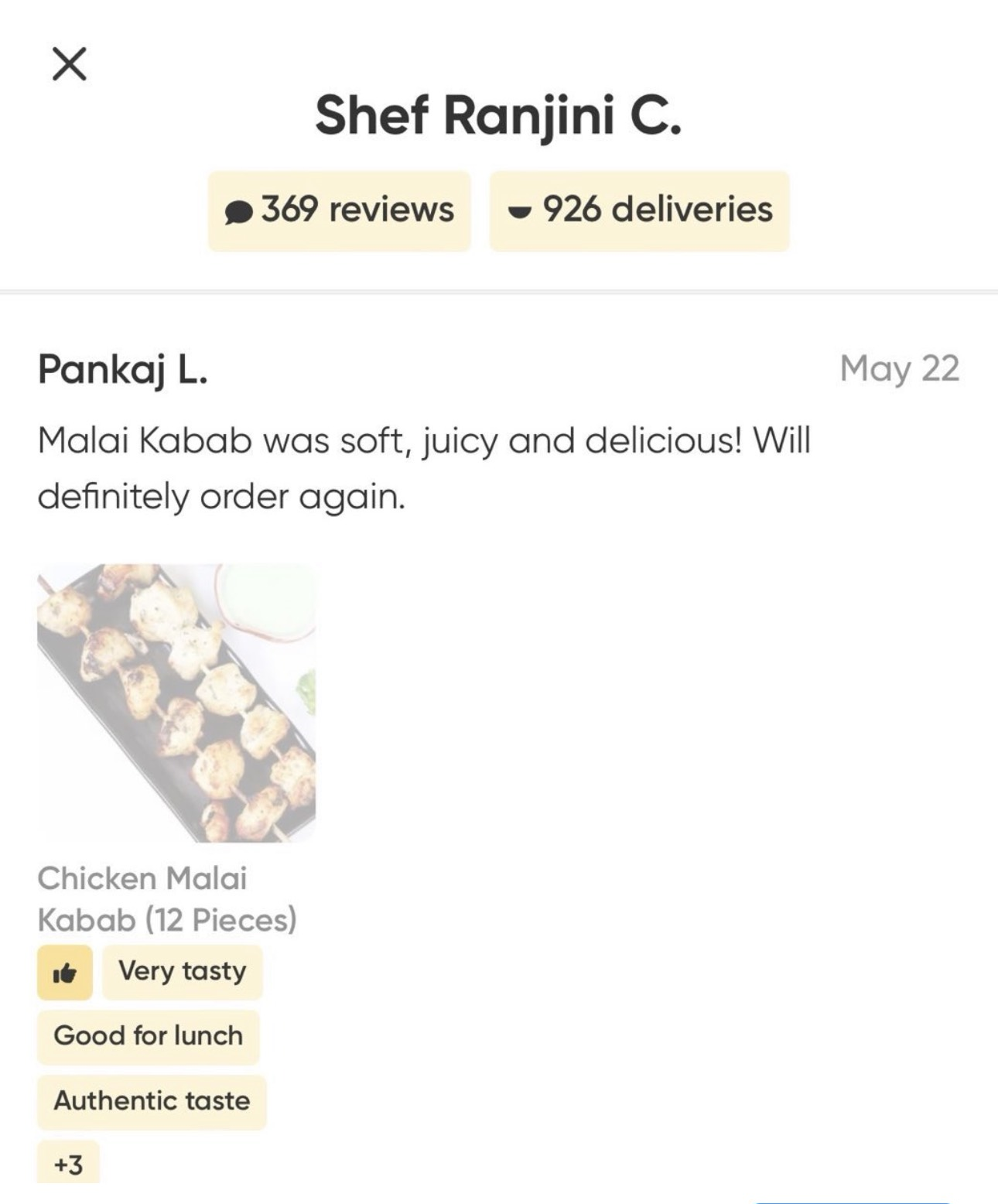The width and height of the screenshot is (998, 1204).
Task: Open the Chicken Malai Kabab photo thumbnail
Action: (176, 703)
